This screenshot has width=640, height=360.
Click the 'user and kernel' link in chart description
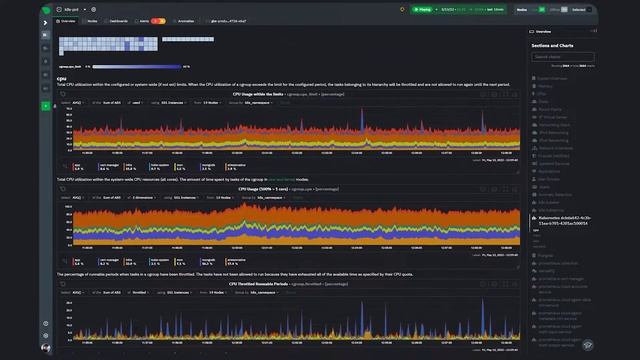click(281, 180)
